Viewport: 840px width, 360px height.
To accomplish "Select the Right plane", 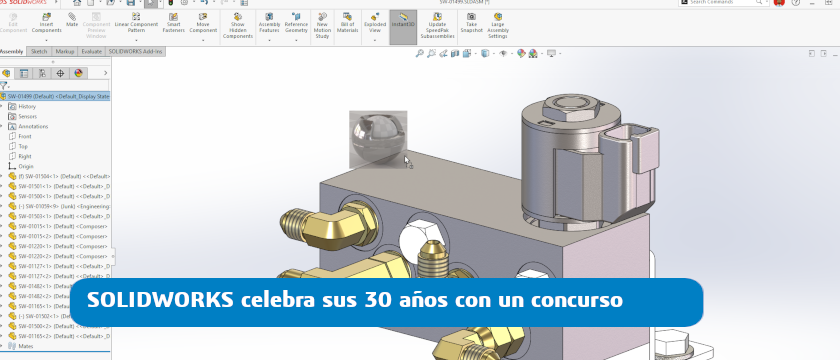I will point(25,156).
